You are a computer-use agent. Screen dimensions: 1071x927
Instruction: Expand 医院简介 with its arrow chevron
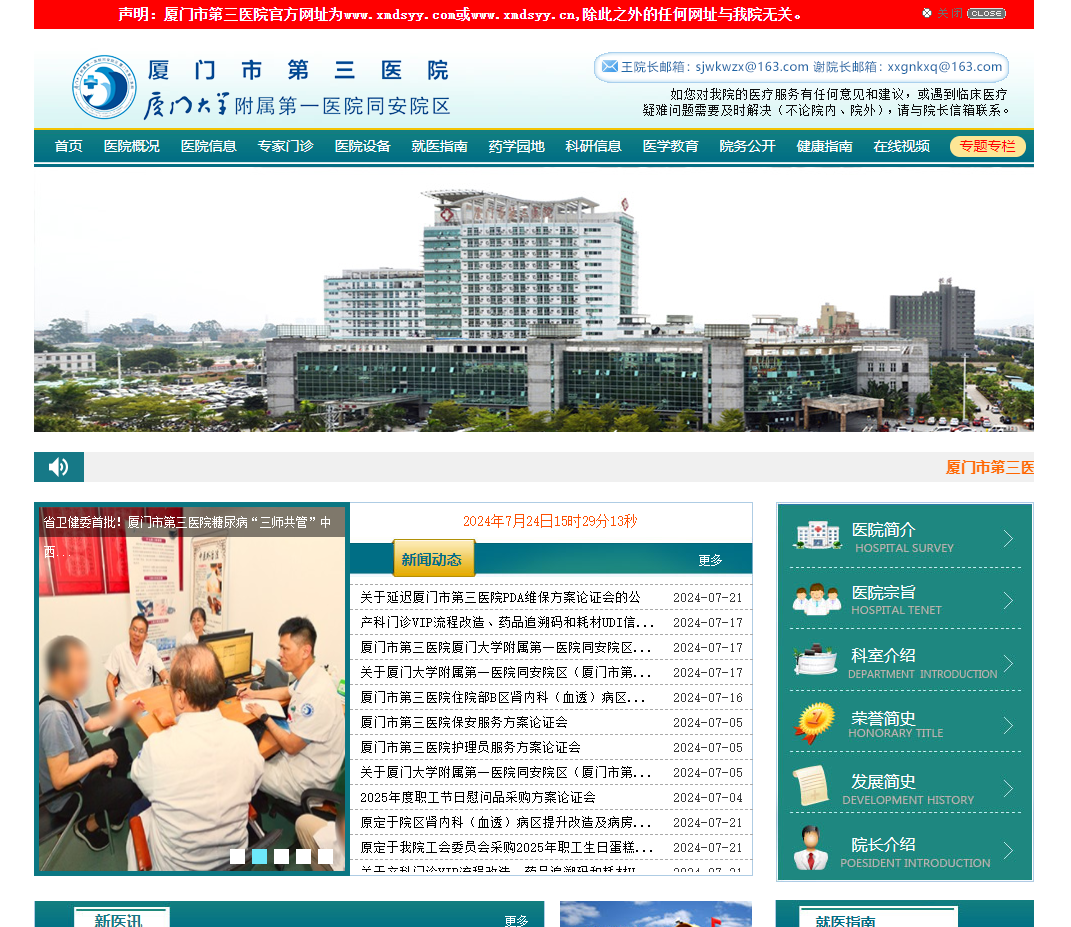tap(1008, 539)
